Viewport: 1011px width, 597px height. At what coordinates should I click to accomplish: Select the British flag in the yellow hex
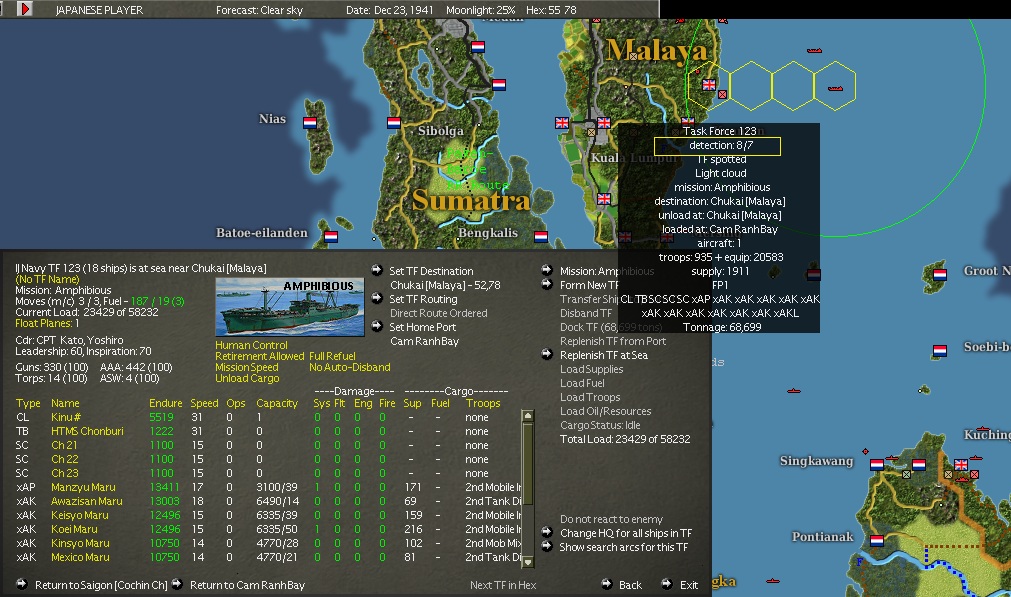pyautogui.click(x=709, y=84)
